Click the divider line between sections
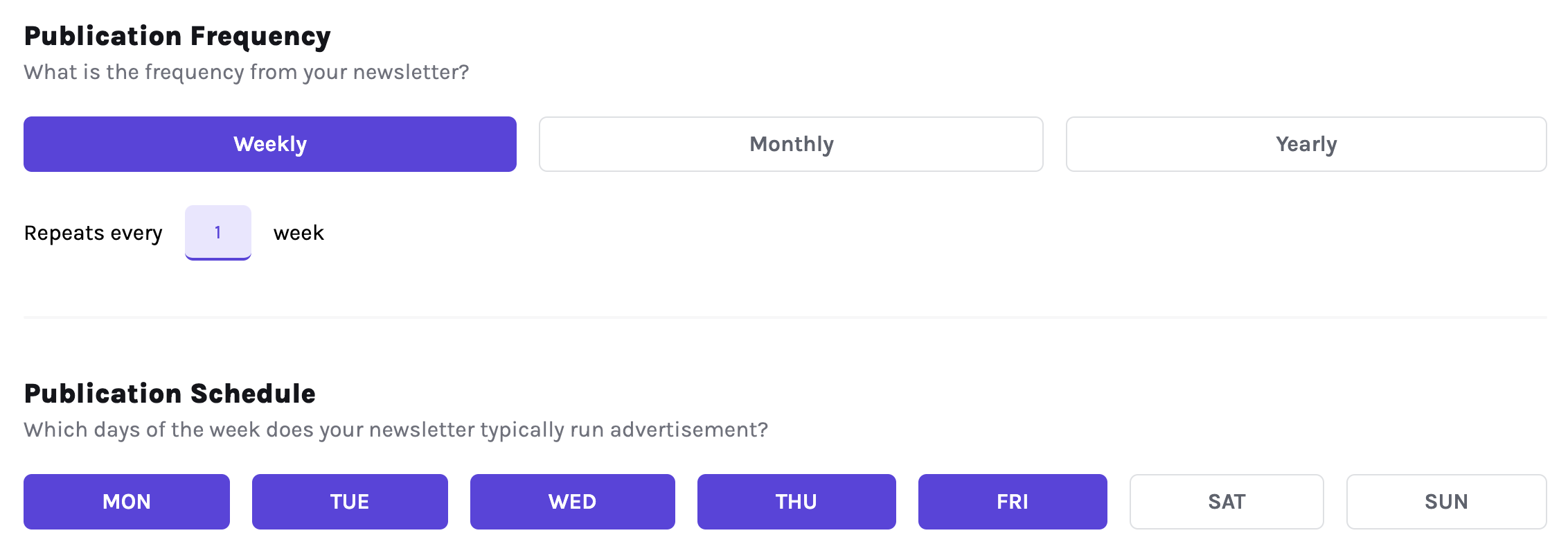The width and height of the screenshot is (1568, 560). [x=785, y=317]
